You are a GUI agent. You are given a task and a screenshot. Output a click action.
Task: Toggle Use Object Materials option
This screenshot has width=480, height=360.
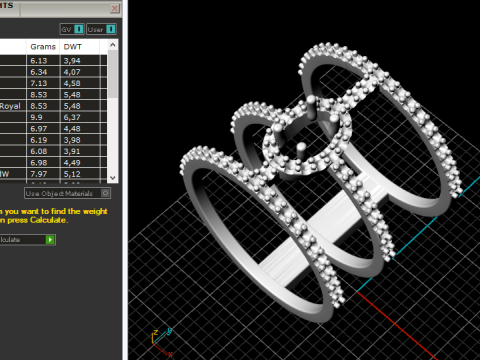[x=67, y=193]
